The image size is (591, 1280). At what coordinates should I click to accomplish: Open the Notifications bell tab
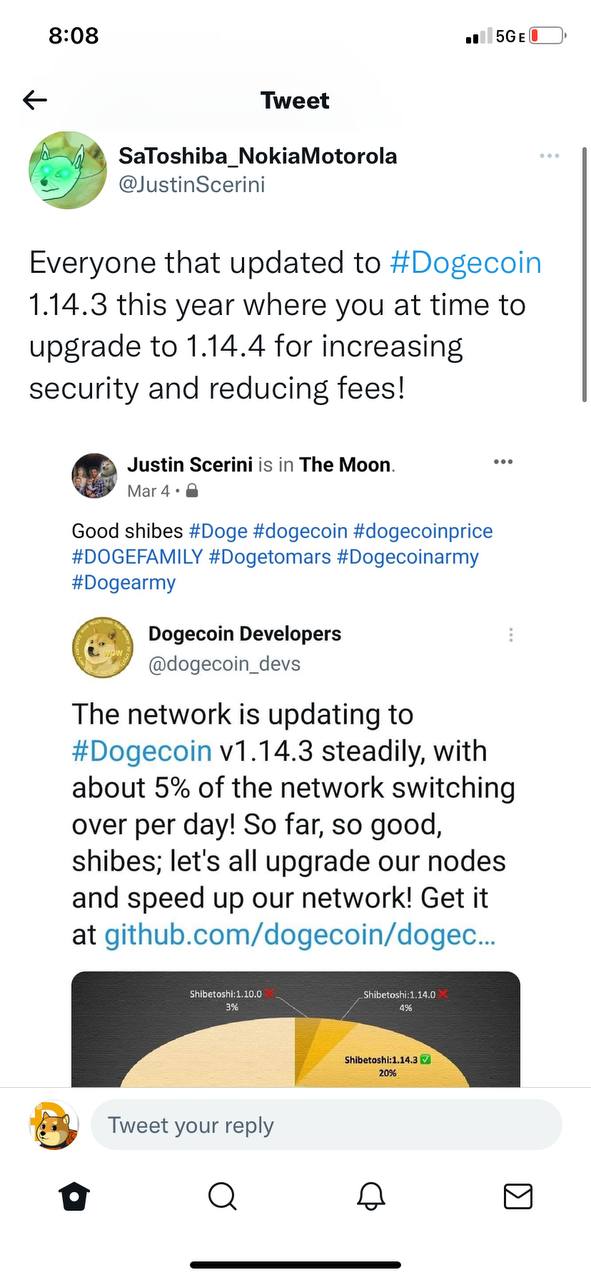click(x=371, y=1196)
